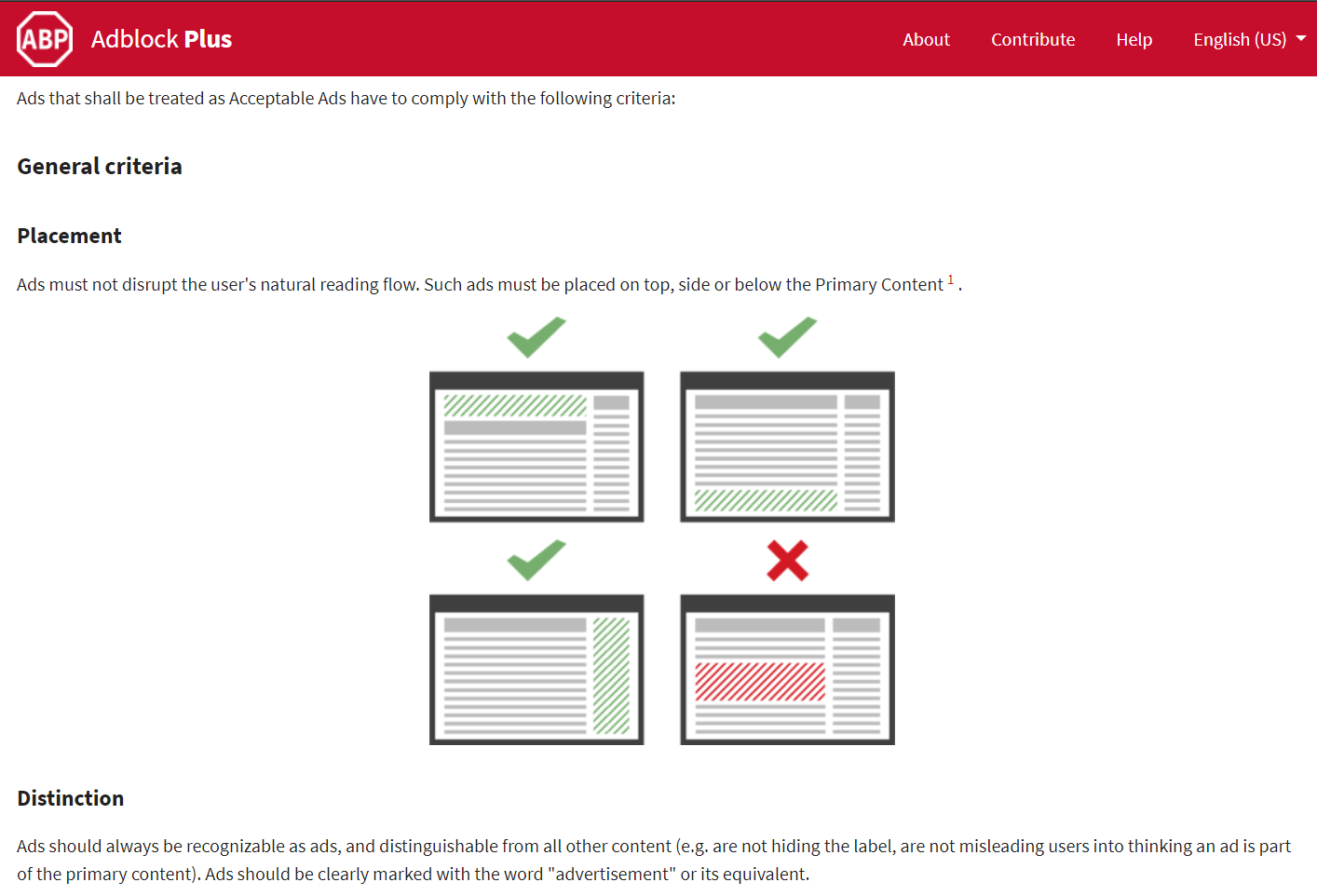
Task: Click the paragraph "Ads should always be recognizable as ads"
Action: coord(654,860)
